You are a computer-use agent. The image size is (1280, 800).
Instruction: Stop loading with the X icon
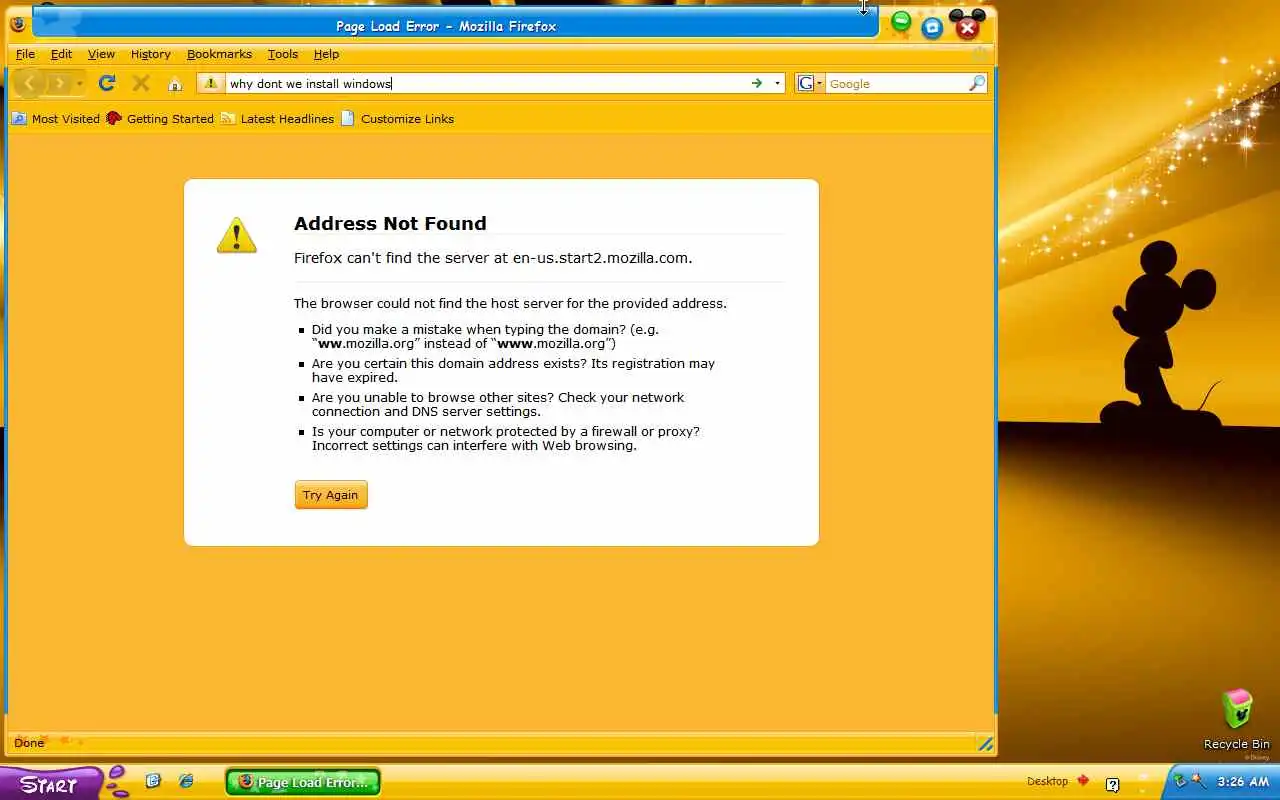pos(141,83)
